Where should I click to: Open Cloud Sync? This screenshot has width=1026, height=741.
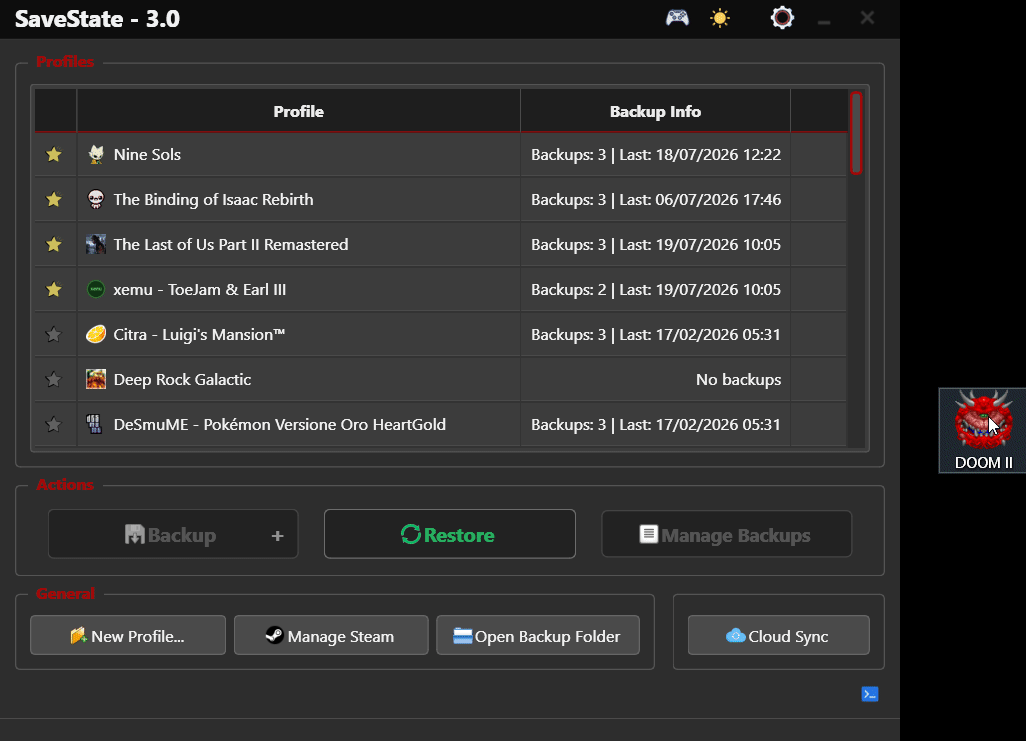[779, 635]
